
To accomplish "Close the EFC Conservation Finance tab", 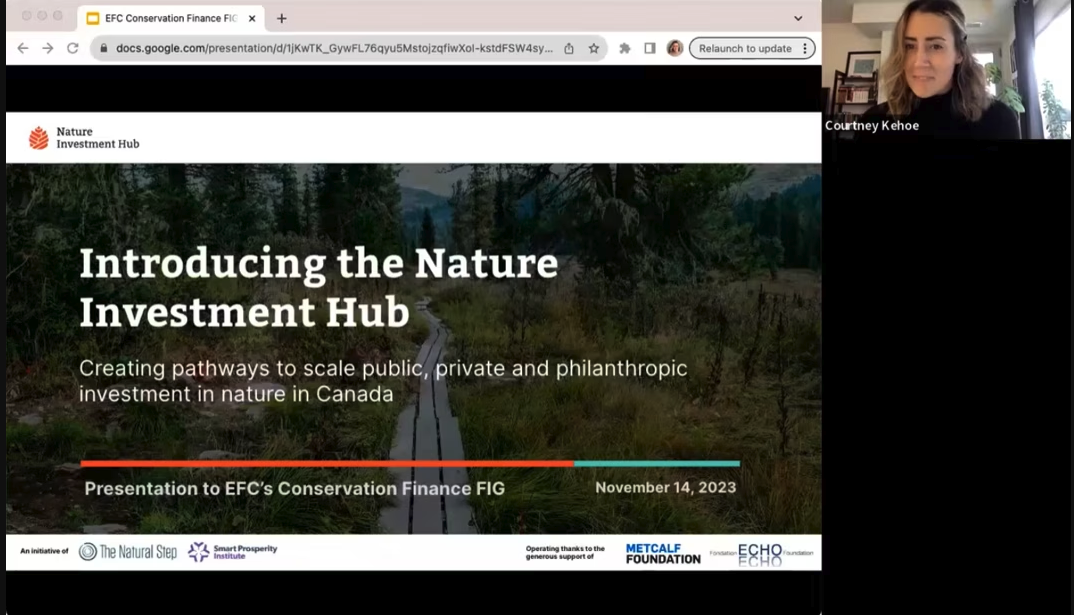I will pyautogui.click(x=252, y=18).
